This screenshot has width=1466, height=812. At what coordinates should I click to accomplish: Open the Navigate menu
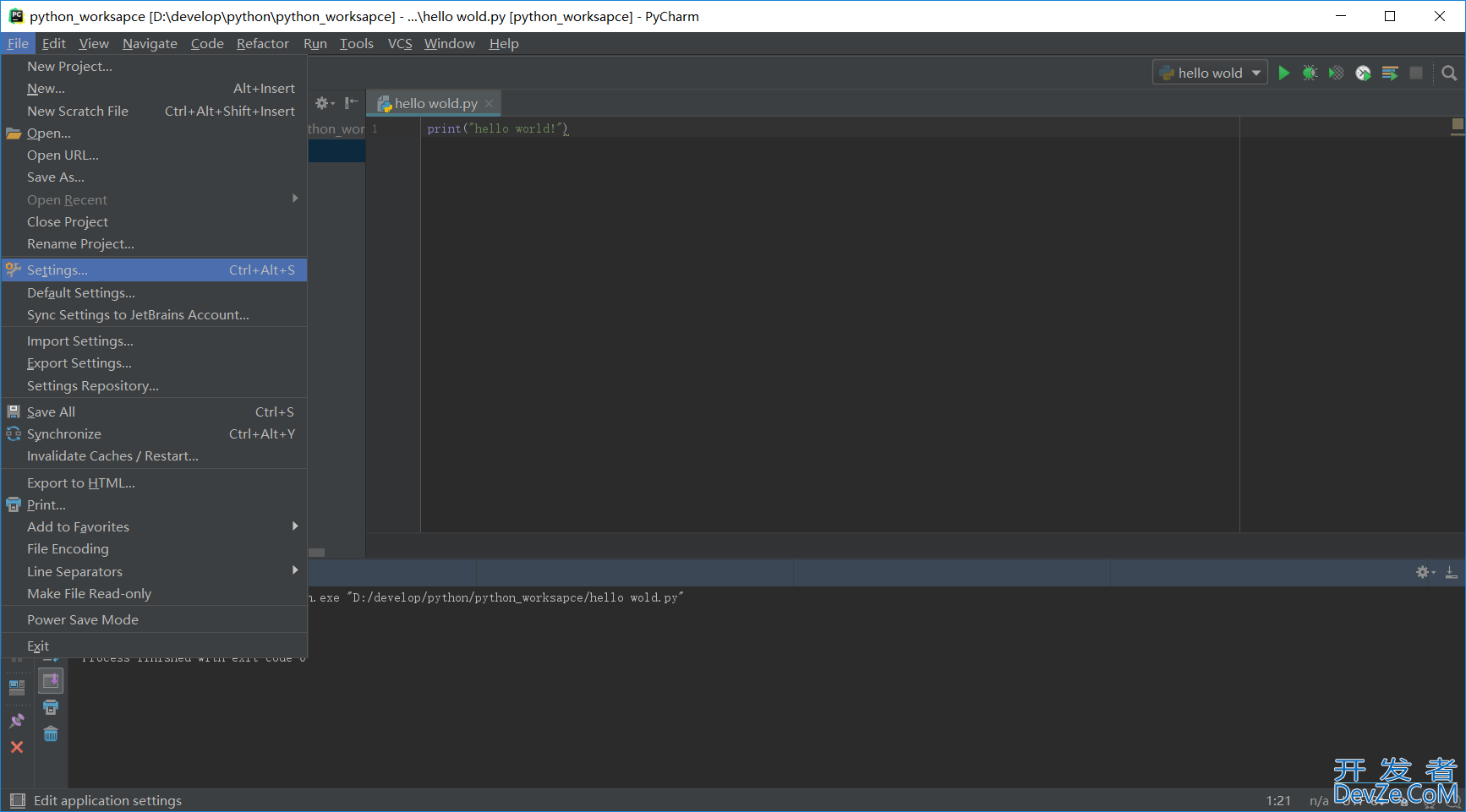(150, 43)
